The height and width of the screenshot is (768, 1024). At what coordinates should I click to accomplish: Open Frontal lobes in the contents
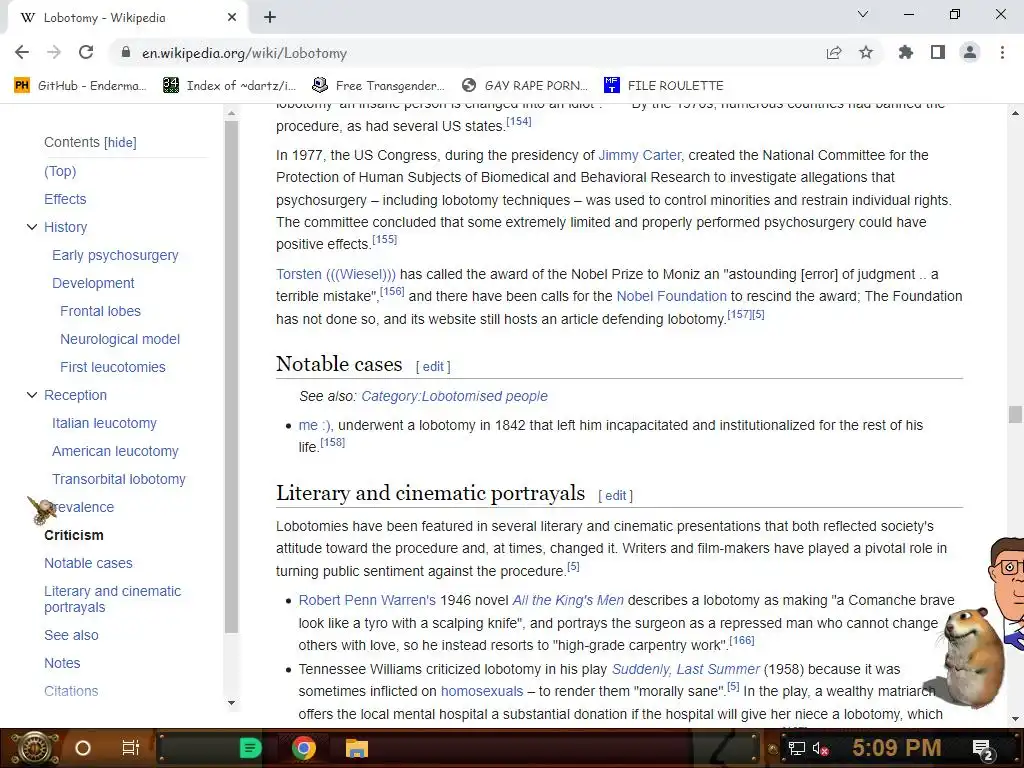click(x=101, y=312)
